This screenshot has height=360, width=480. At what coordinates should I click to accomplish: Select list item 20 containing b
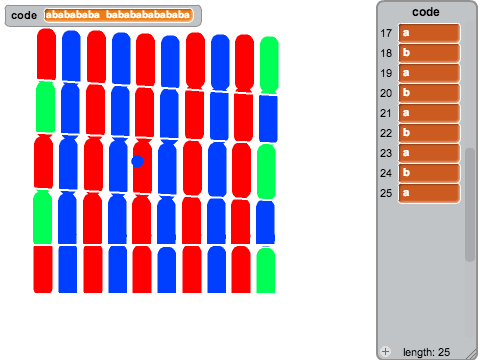click(x=429, y=93)
